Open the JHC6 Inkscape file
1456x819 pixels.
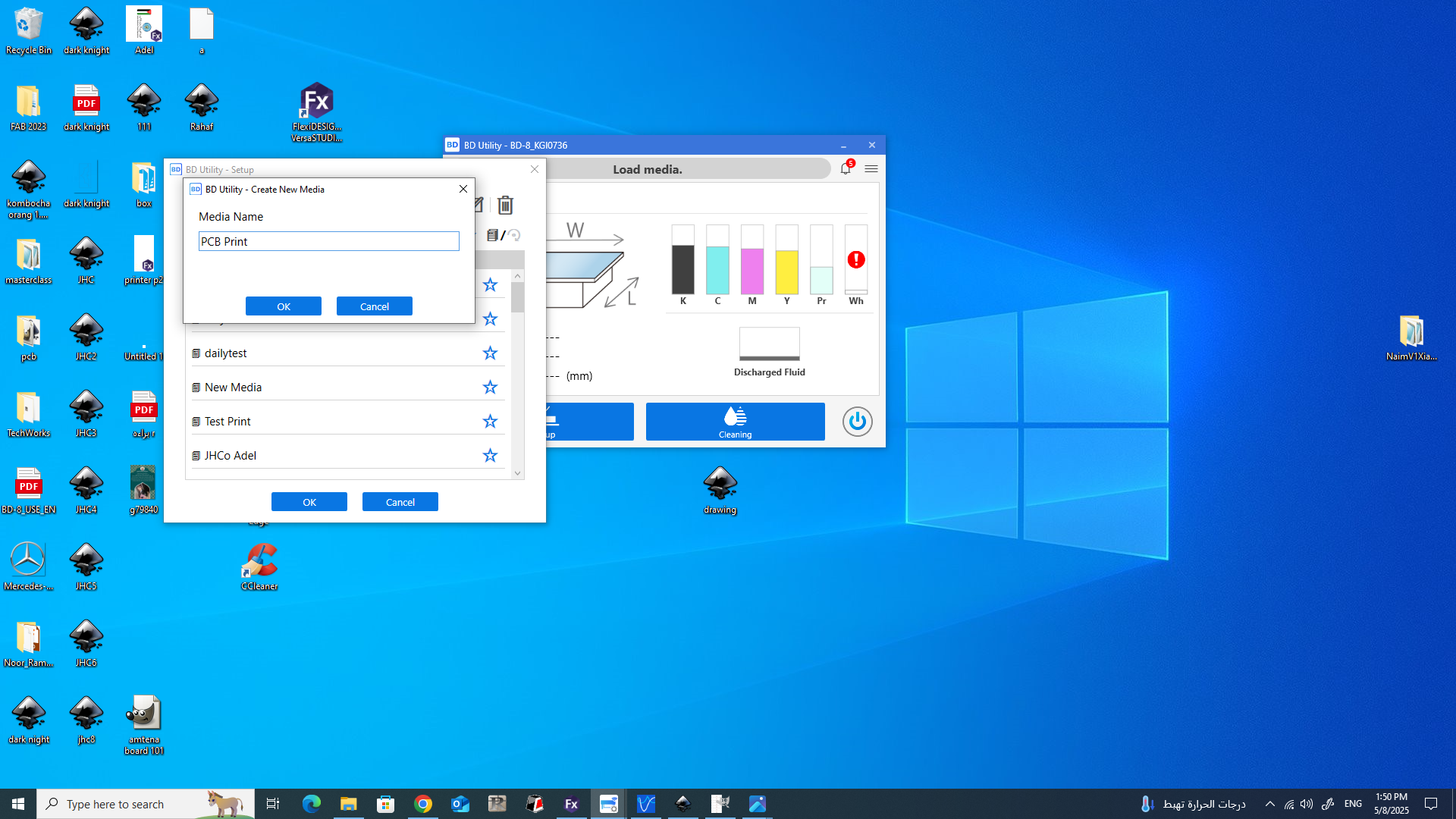[86, 644]
